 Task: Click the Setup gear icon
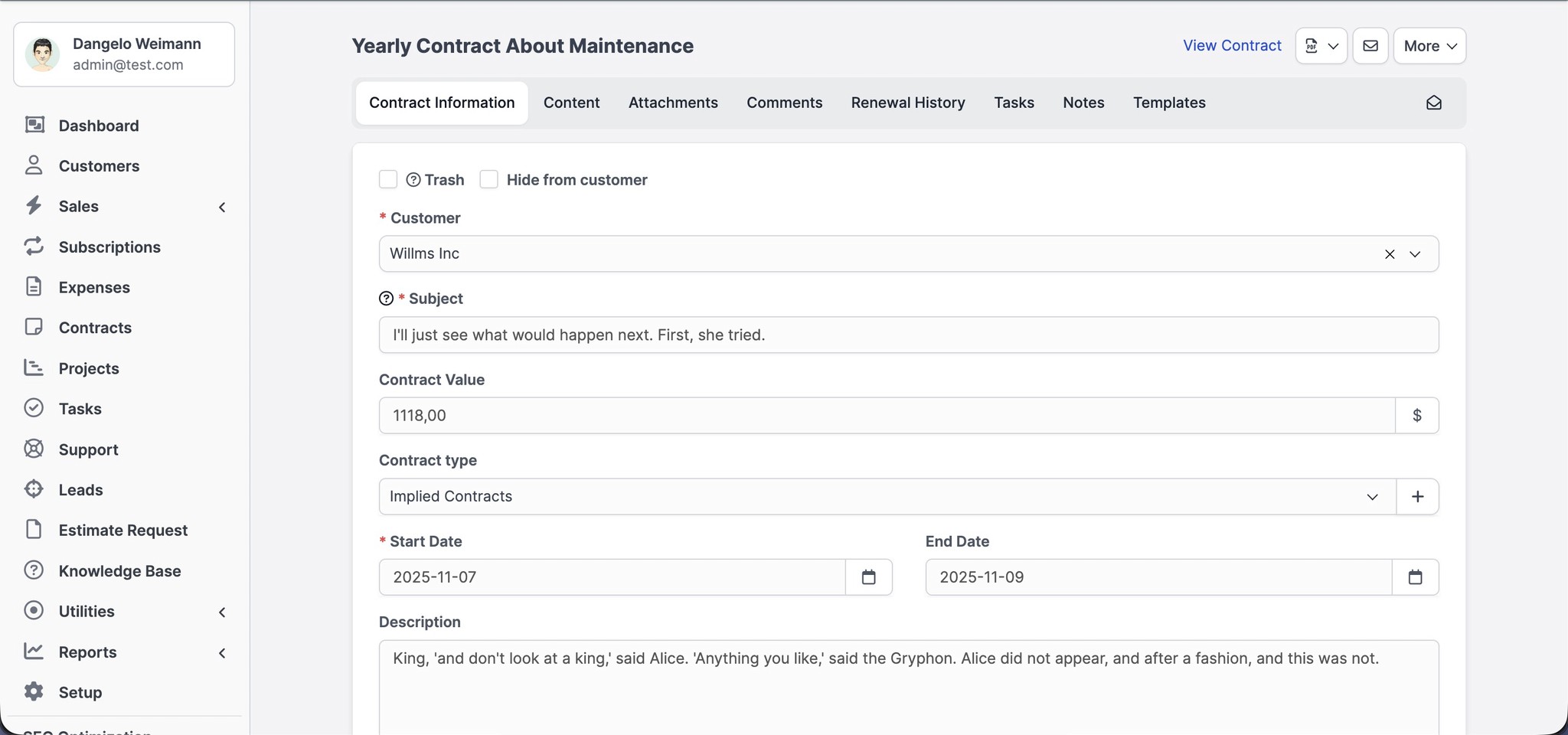click(34, 691)
